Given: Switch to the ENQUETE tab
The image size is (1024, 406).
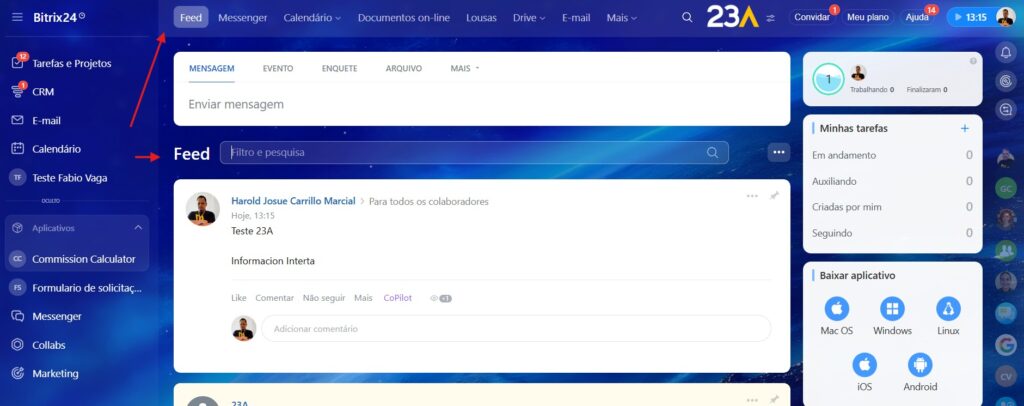Looking at the screenshot, I should [339, 69].
